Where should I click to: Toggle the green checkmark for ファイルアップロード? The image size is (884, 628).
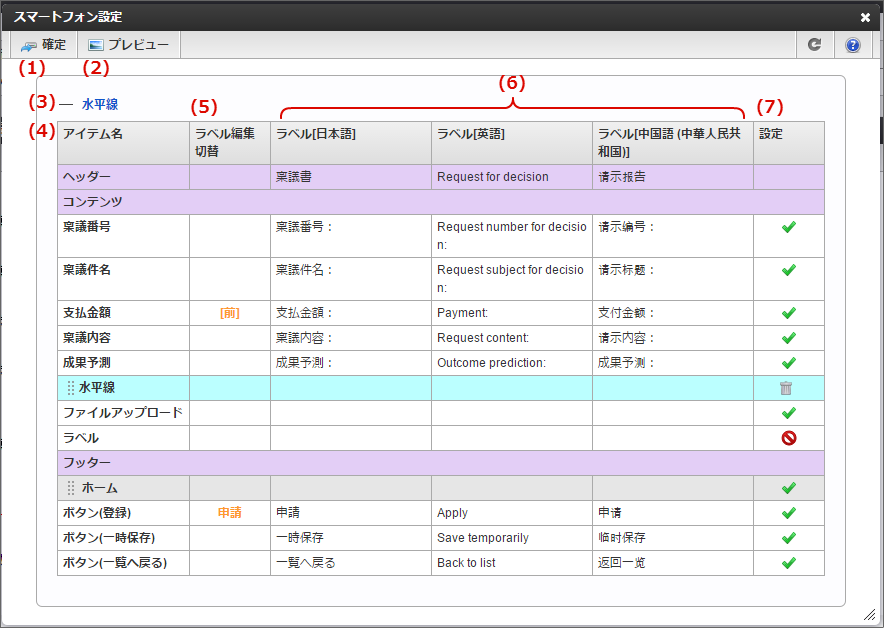click(x=789, y=412)
